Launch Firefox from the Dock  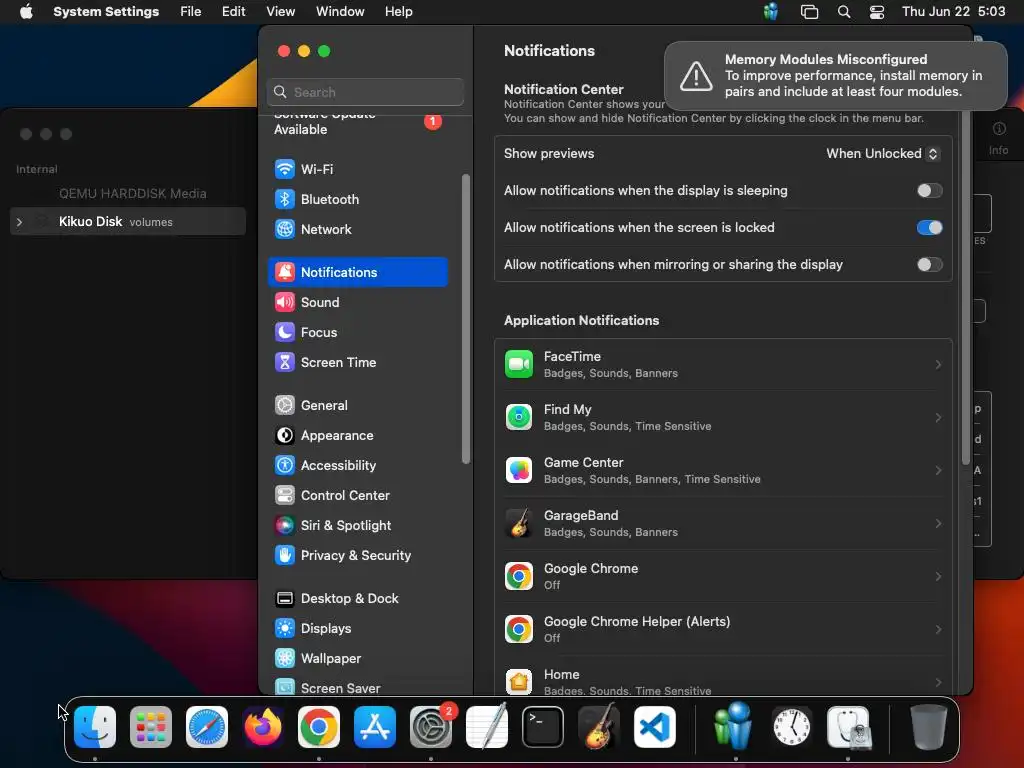[263, 727]
